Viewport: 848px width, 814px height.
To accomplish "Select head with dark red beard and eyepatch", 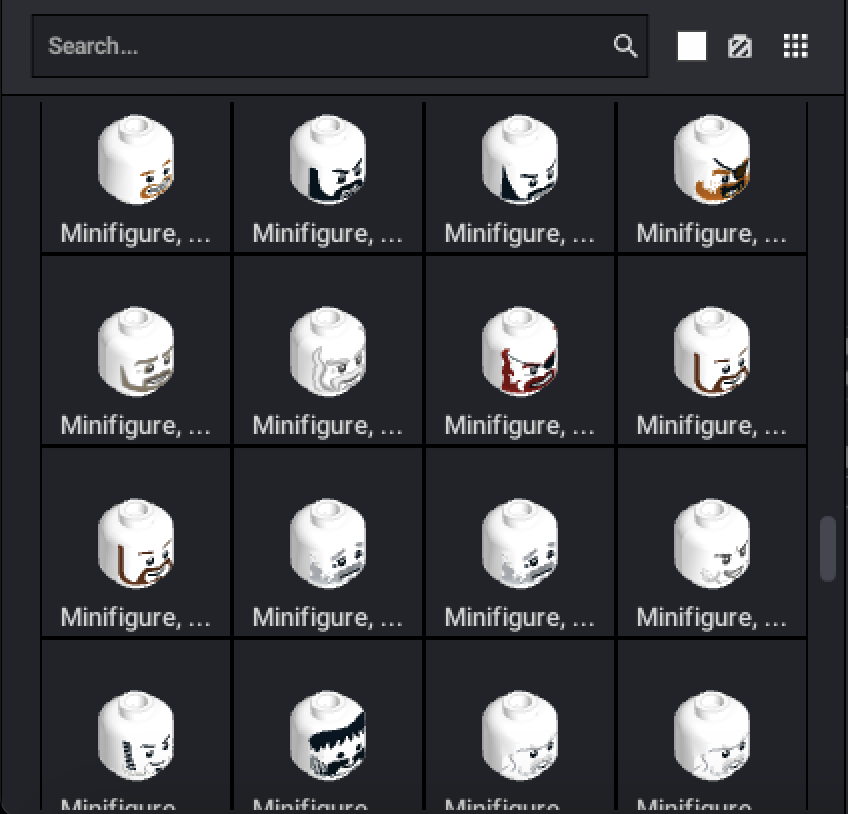I will [x=520, y=350].
